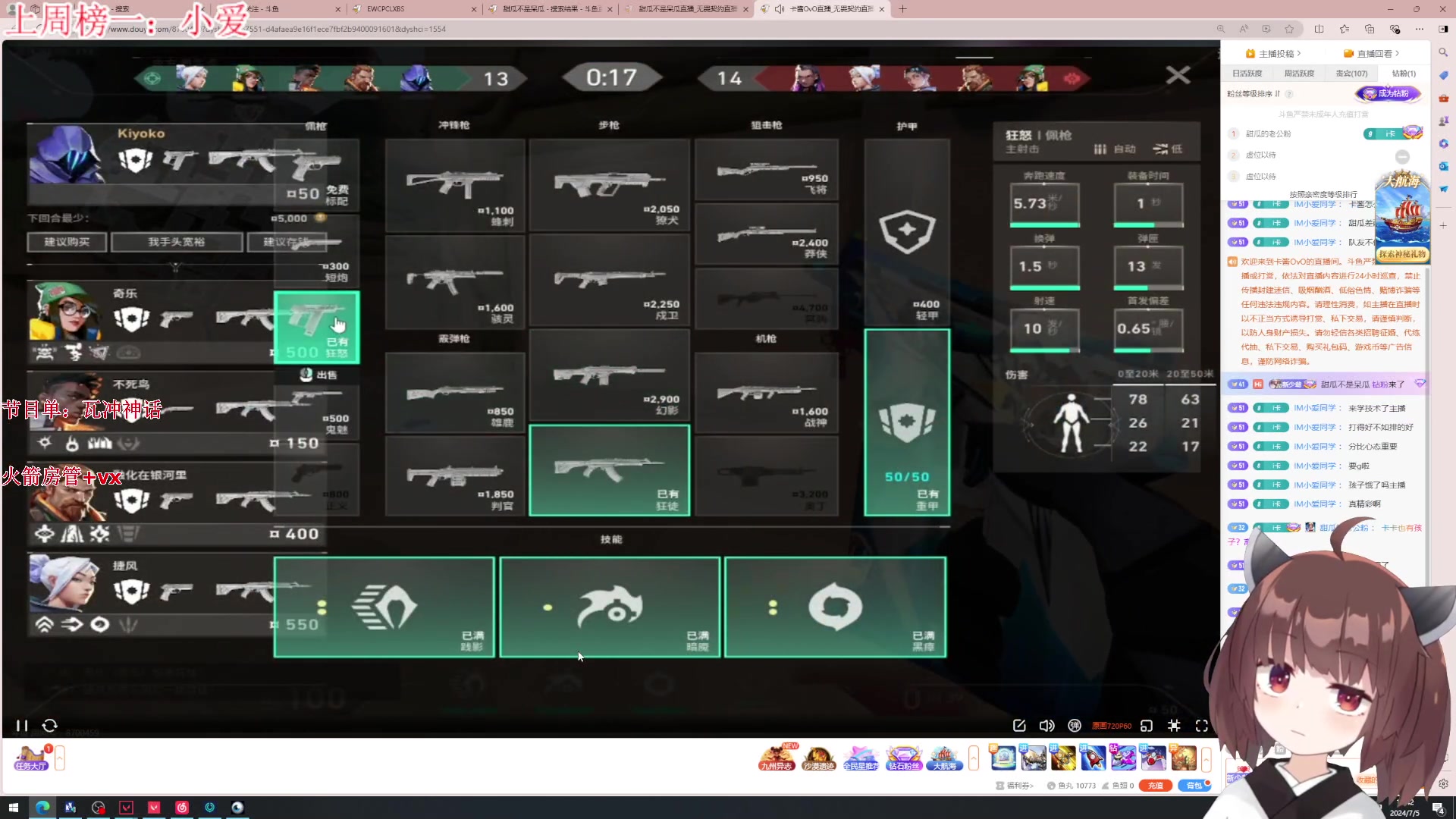
Task: Open Microsoft Edge from taskbar
Action: click(x=42, y=808)
